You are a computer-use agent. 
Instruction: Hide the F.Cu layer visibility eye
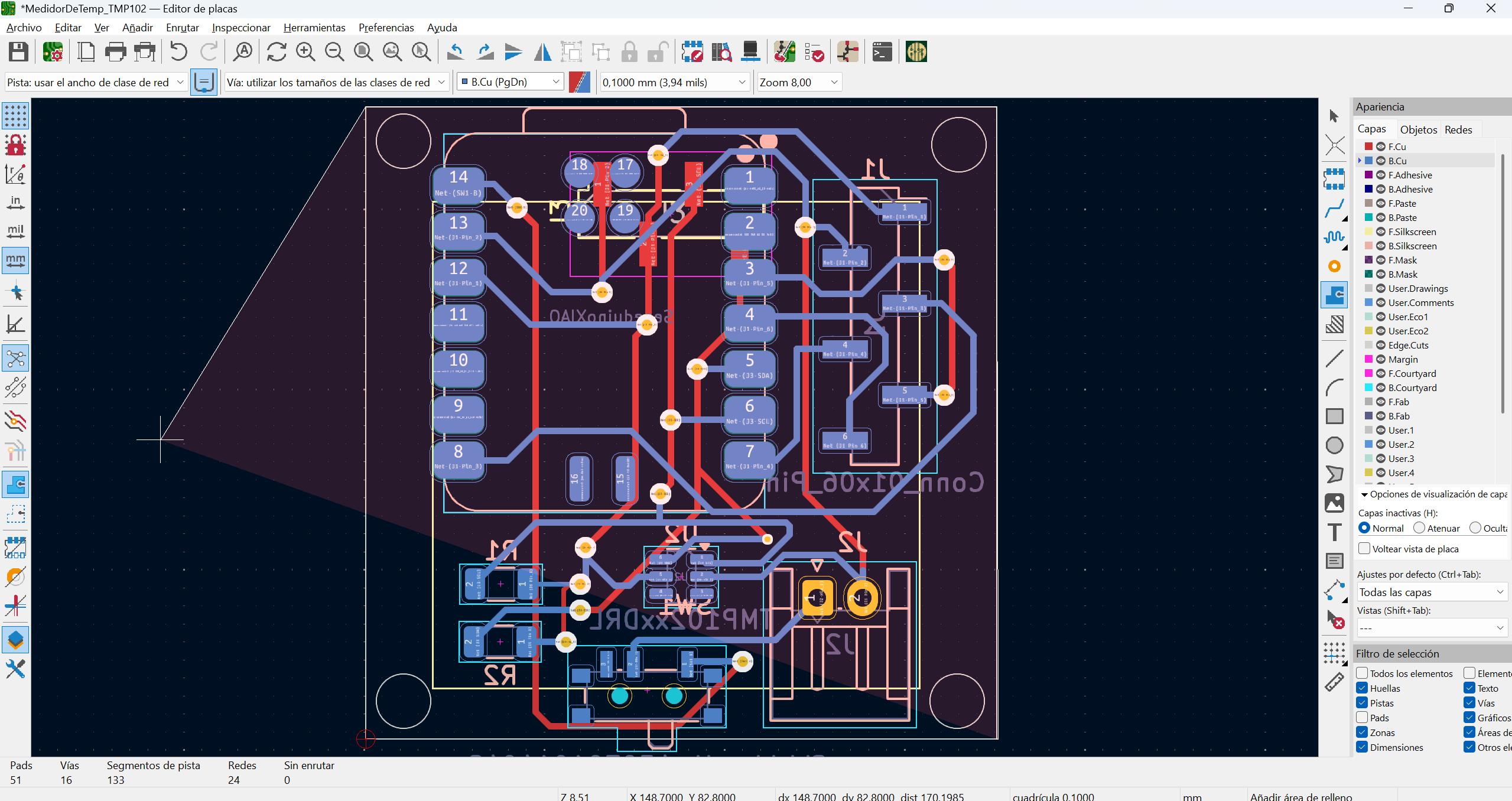[x=1381, y=146]
